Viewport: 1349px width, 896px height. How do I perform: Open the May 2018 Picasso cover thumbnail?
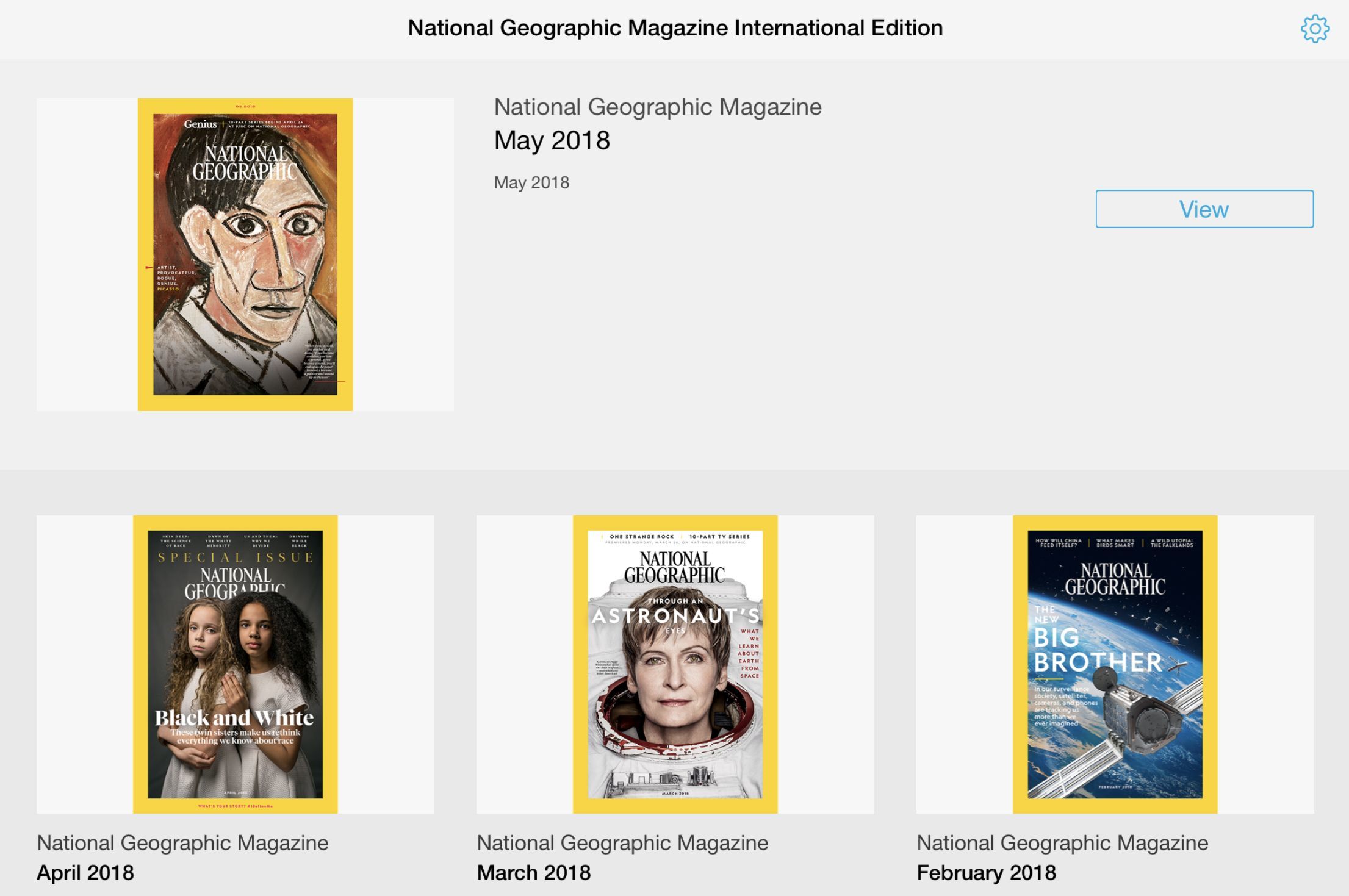(x=245, y=254)
